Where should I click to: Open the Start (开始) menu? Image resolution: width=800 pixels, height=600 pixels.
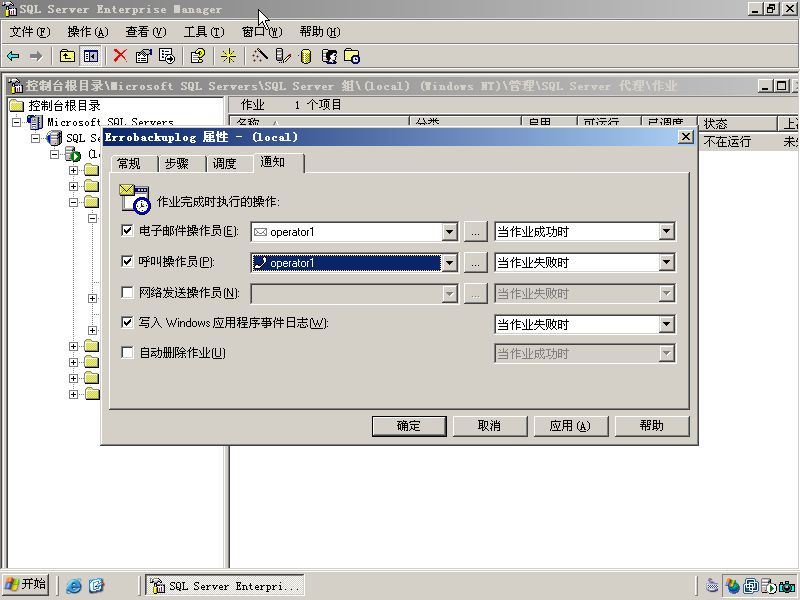tap(26, 585)
